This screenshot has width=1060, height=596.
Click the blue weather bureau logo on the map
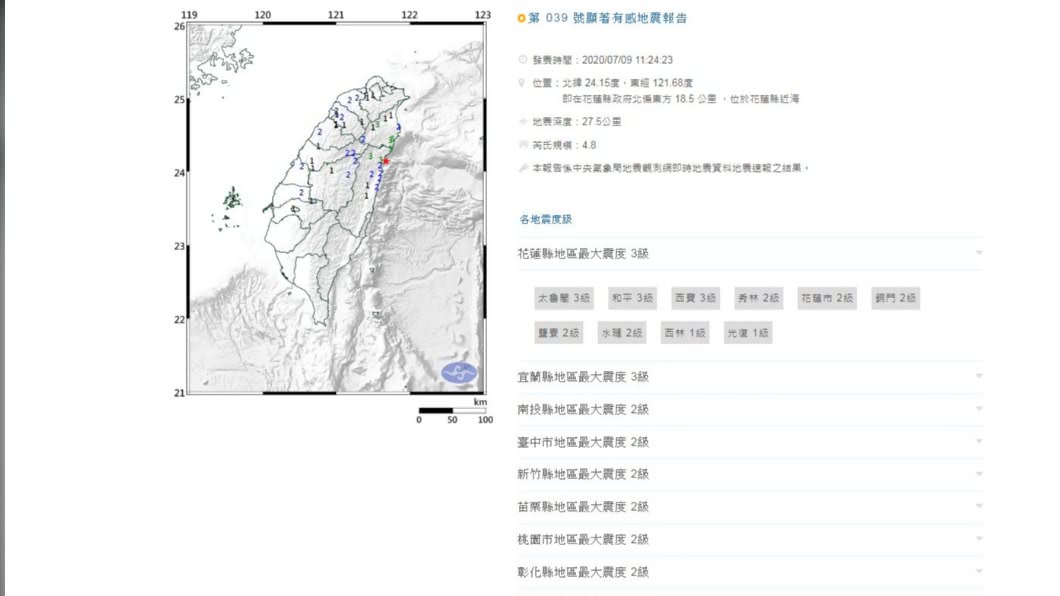tap(459, 373)
